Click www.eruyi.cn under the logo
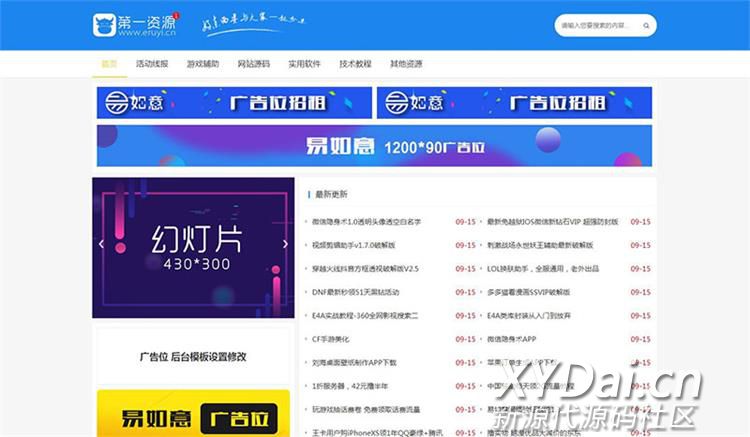Image resolution: width=750 pixels, height=437 pixels. tap(147, 33)
